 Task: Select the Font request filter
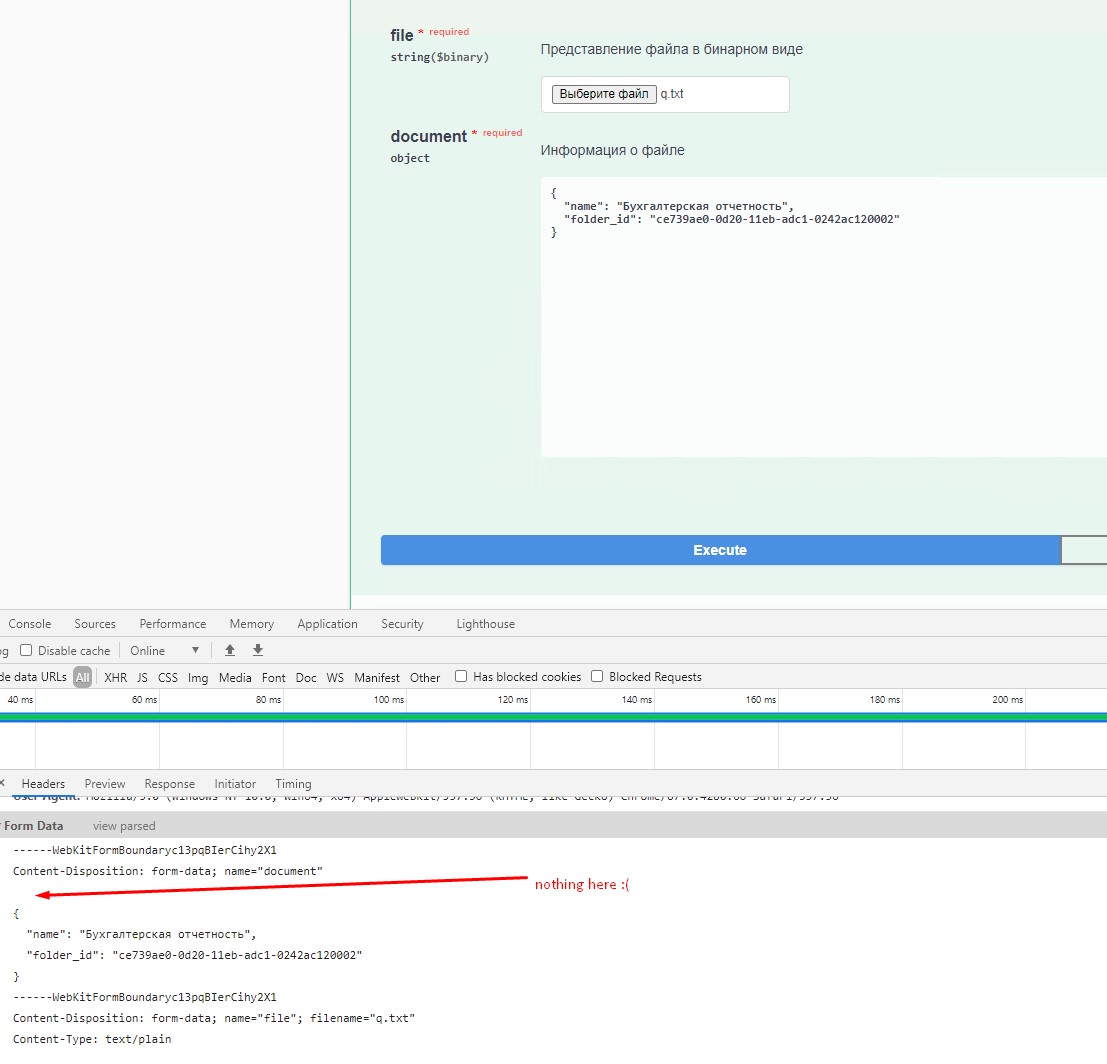pyautogui.click(x=273, y=677)
